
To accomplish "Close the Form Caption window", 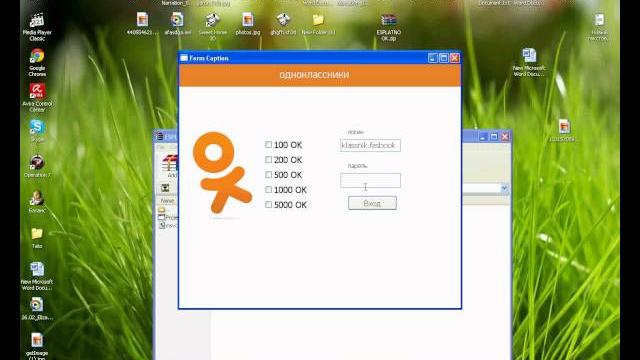I will point(455,58).
